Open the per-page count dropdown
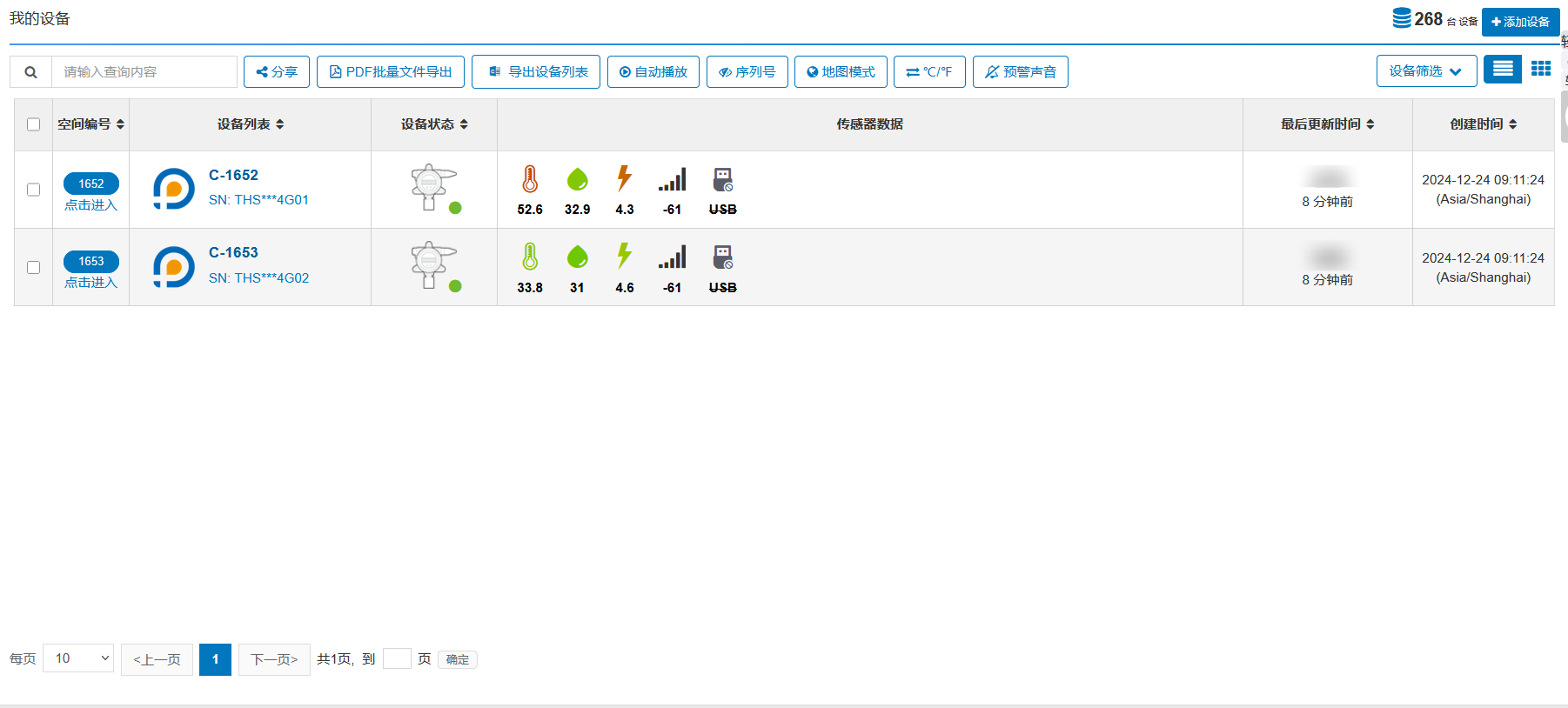 78,658
